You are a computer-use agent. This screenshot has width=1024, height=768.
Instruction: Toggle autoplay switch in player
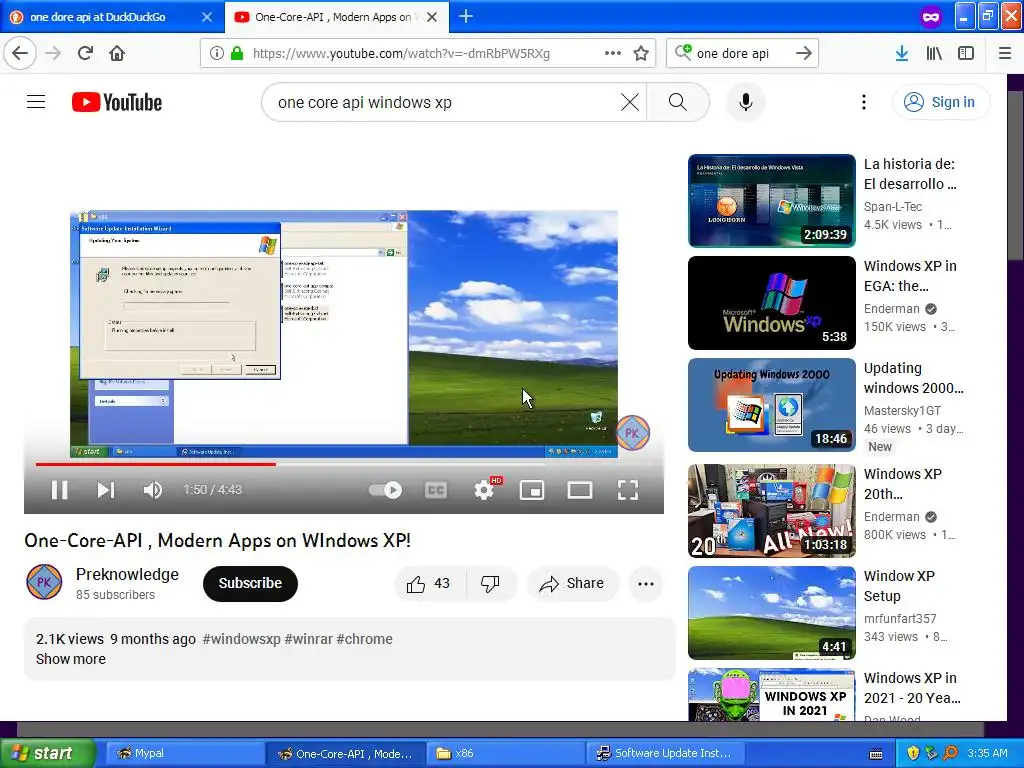point(386,490)
